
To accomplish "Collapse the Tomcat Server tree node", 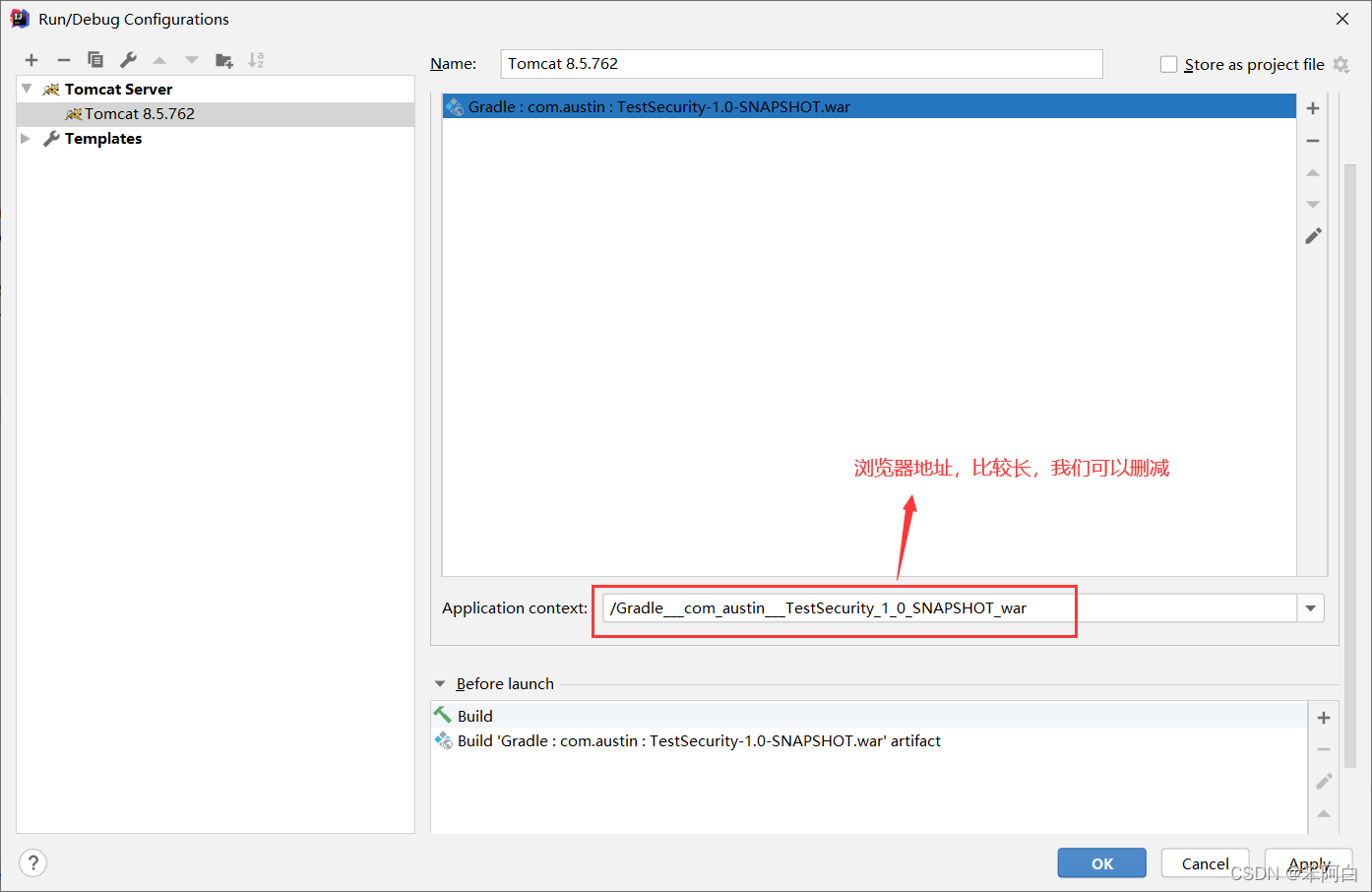I will [x=27, y=89].
